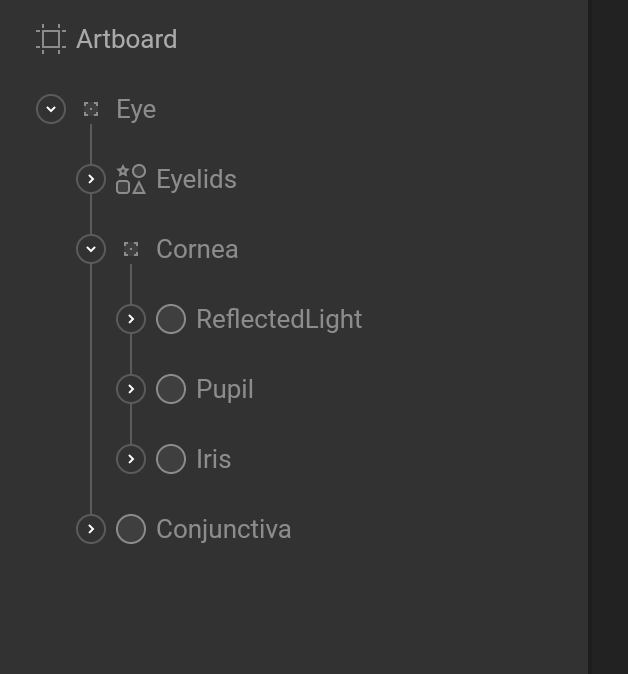Click the Pupil ellipse icon

click(171, 389)
